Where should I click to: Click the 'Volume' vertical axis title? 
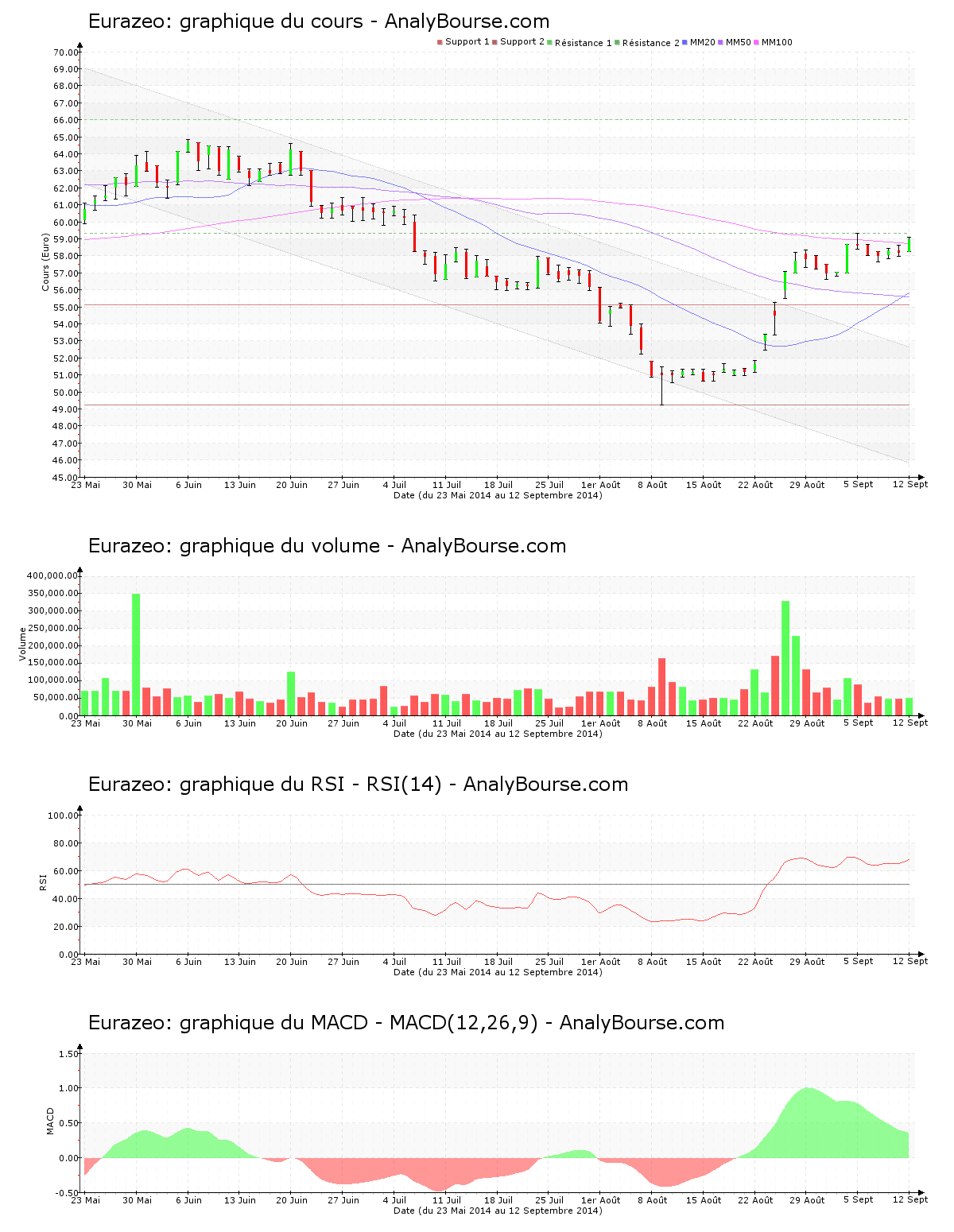click(x=23, y=644)
